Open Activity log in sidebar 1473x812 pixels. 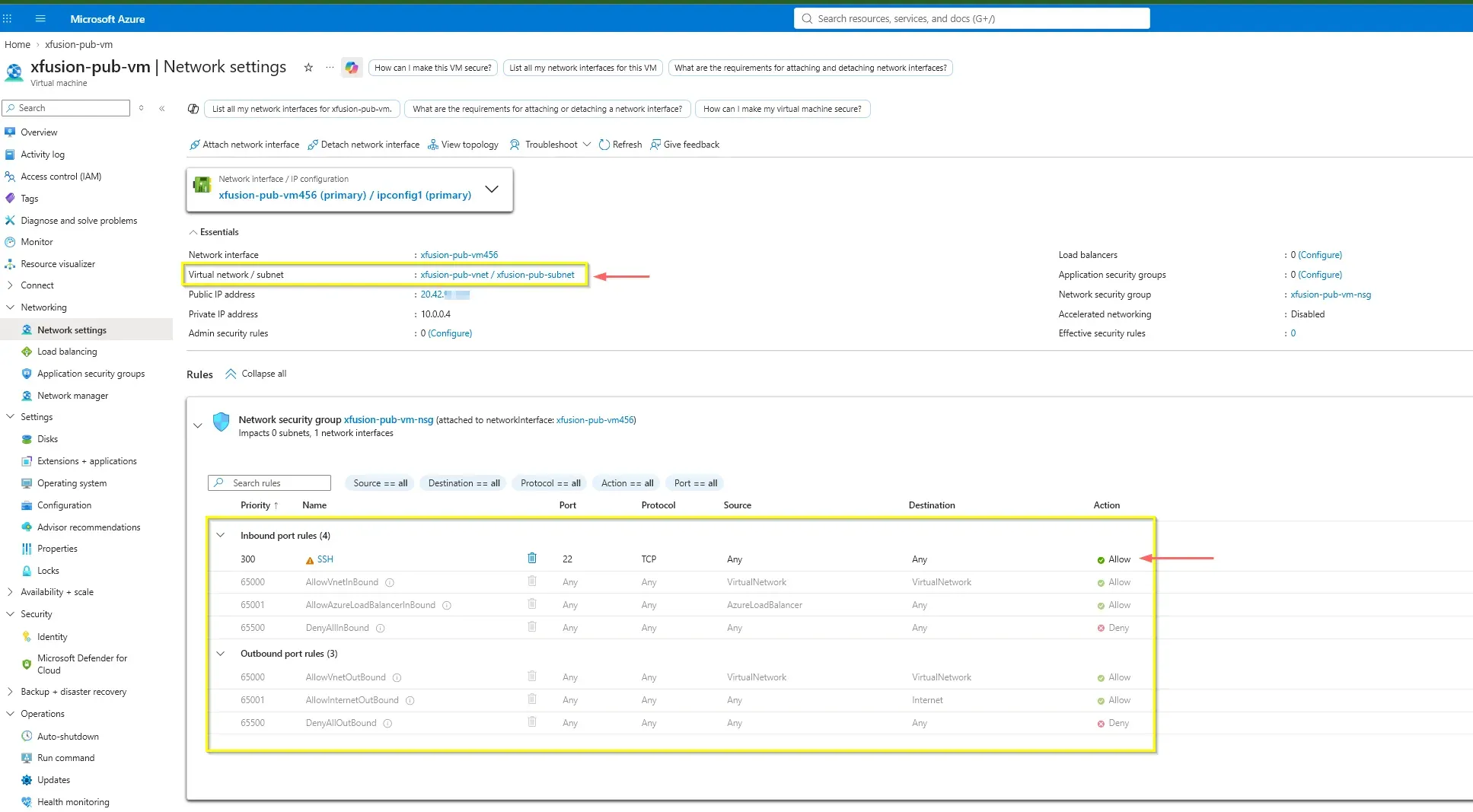click(43, 154)
